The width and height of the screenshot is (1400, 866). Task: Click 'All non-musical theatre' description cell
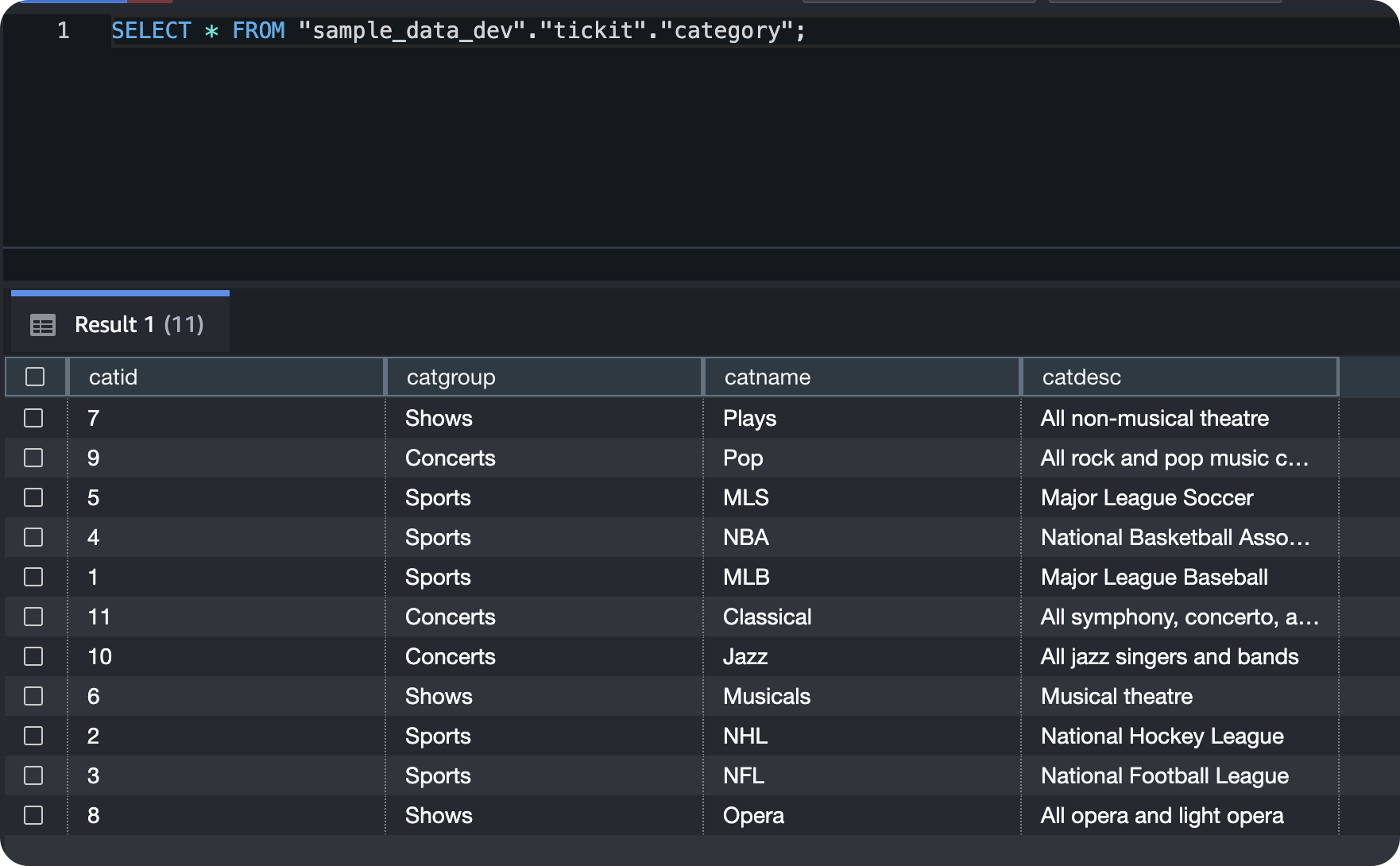click(x=1180, y=418)
